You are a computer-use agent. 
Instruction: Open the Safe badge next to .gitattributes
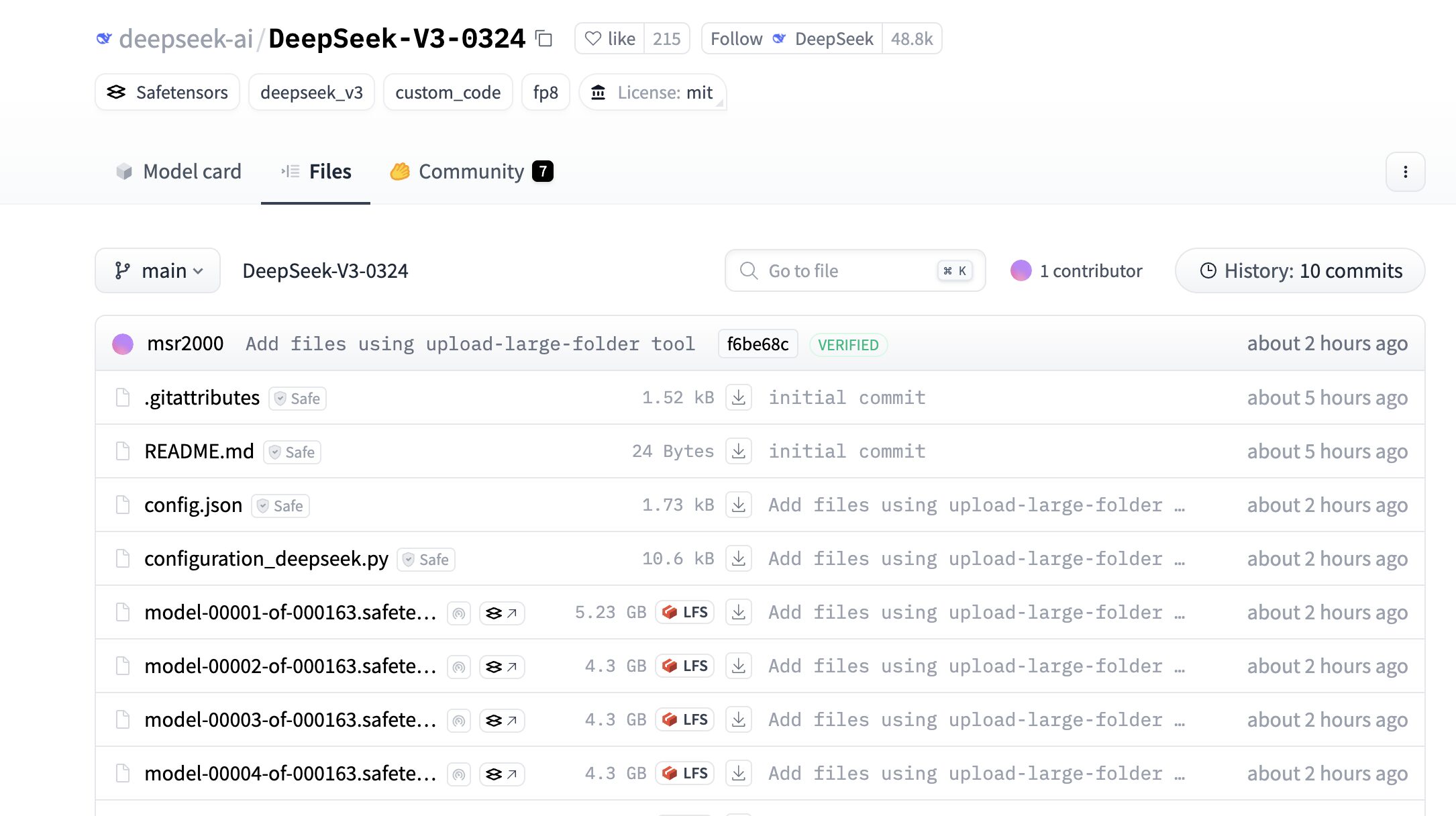pos(297,398)
